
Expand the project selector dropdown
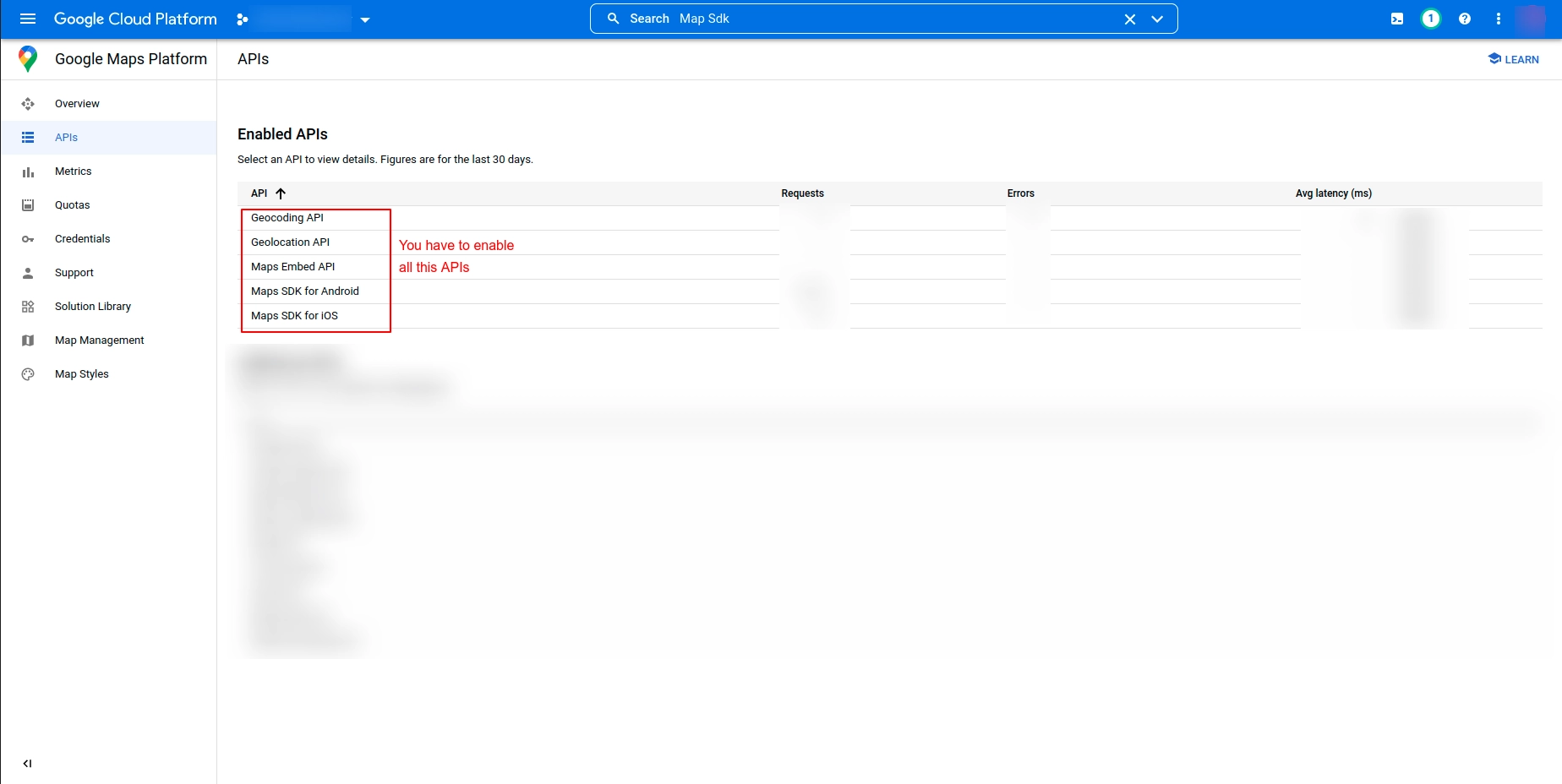(365, 19)
